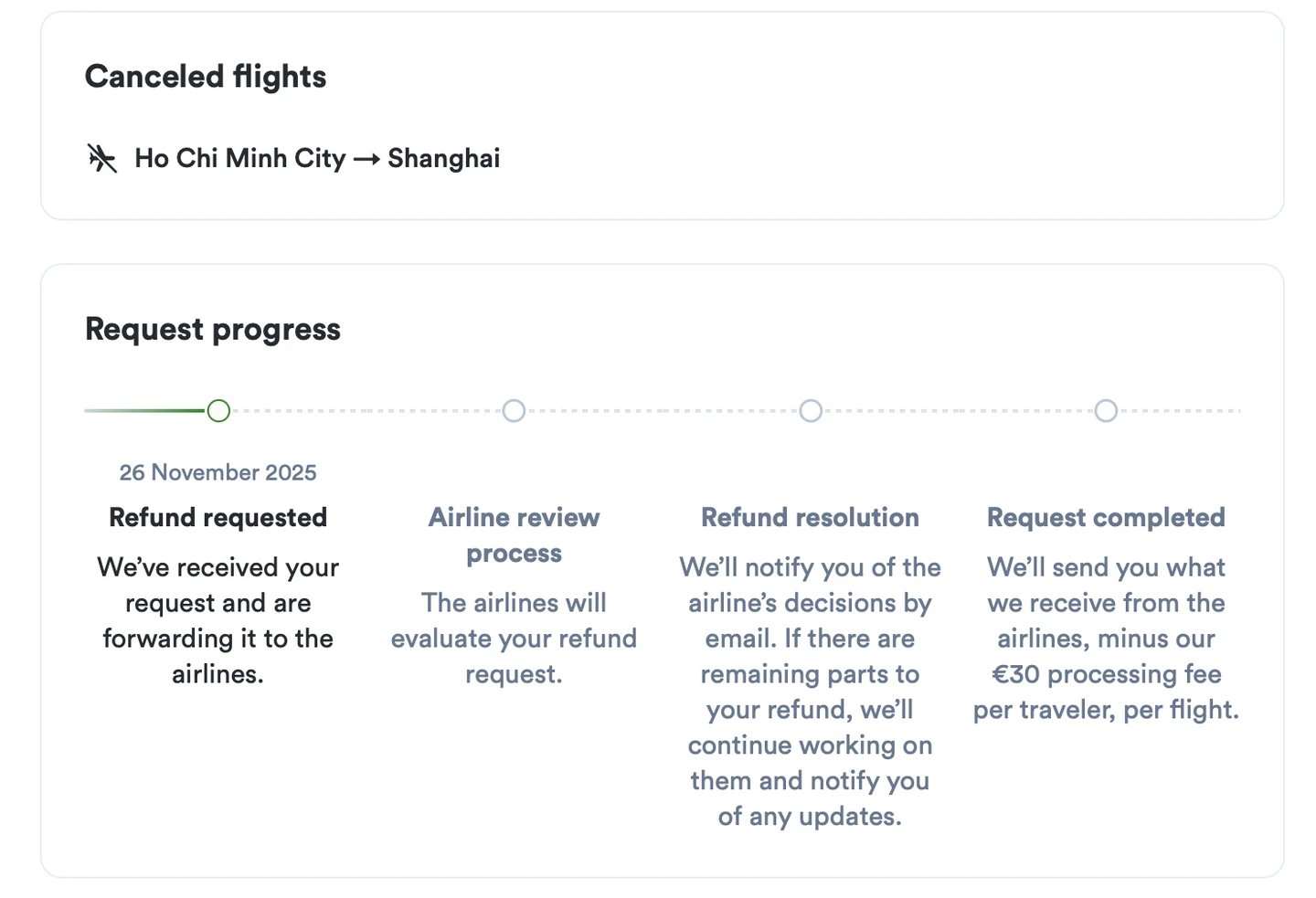Click the Request progress heading
Screen dimensions: 1316x898
tap(213, 329)
